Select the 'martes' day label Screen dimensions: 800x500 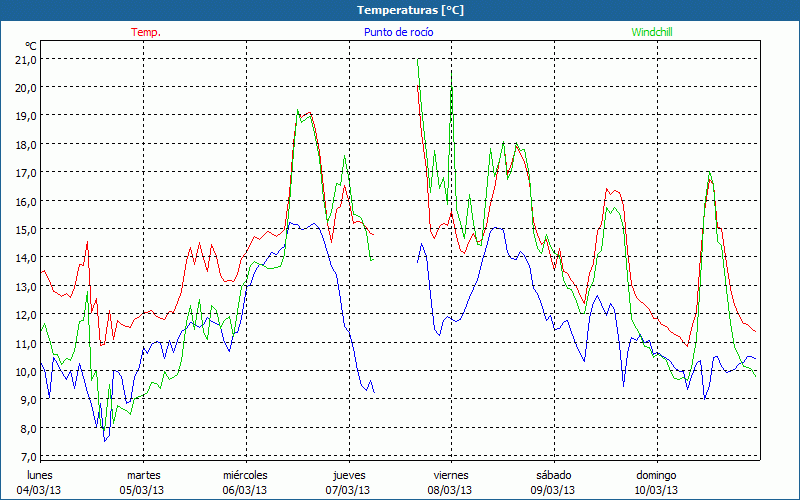click(143, 475)
